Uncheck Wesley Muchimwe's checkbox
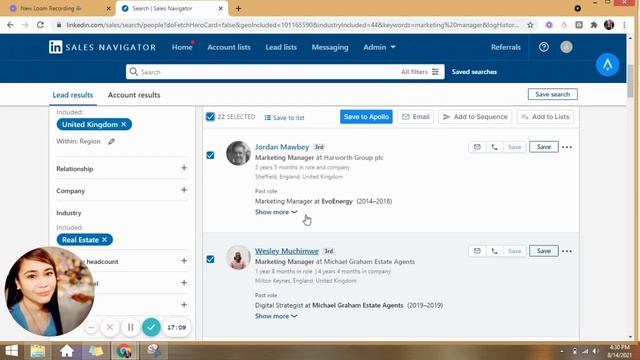The image size is (640, 360). click(x=210, y=259)
